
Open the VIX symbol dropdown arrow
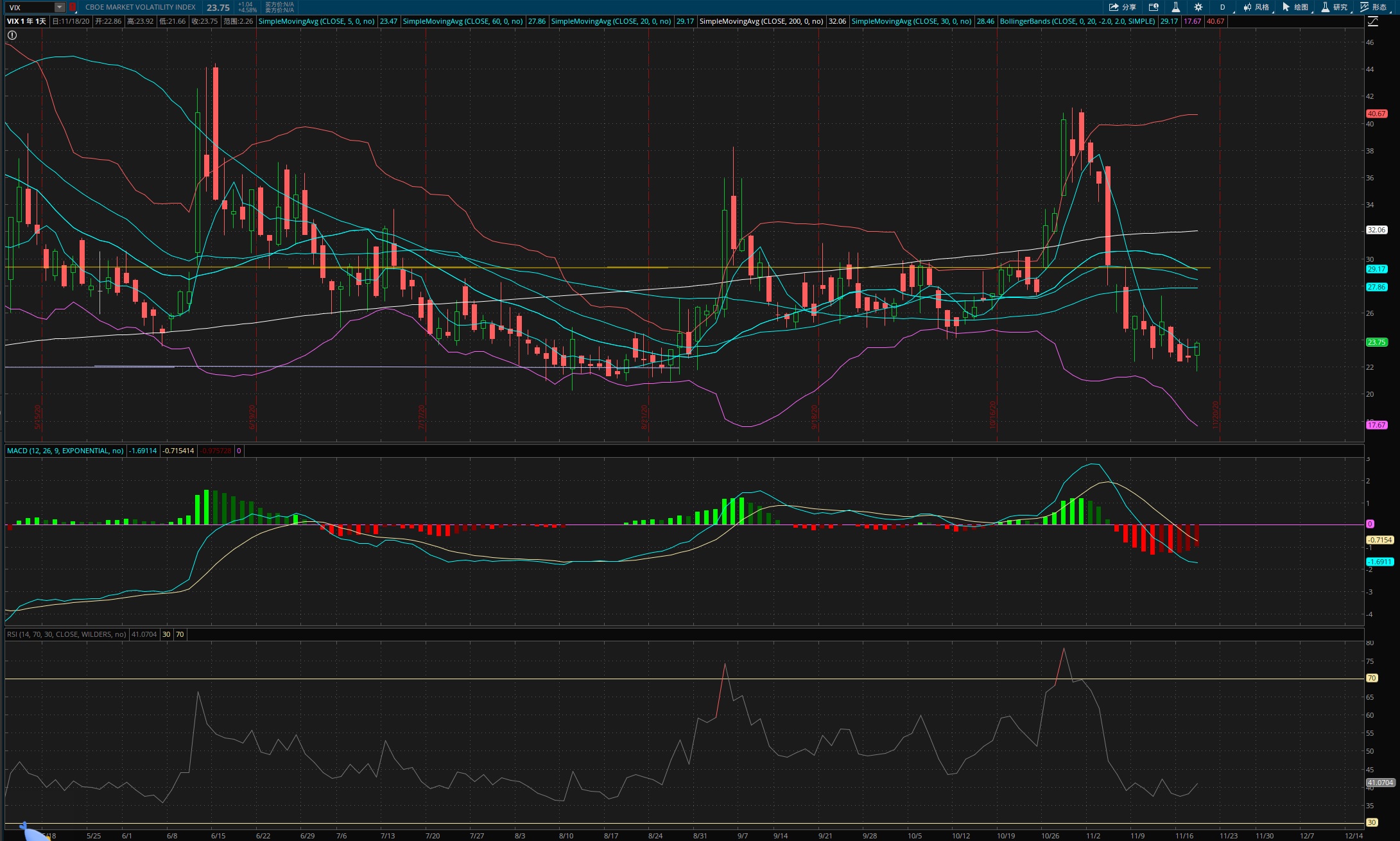click(x=59, y=7)
